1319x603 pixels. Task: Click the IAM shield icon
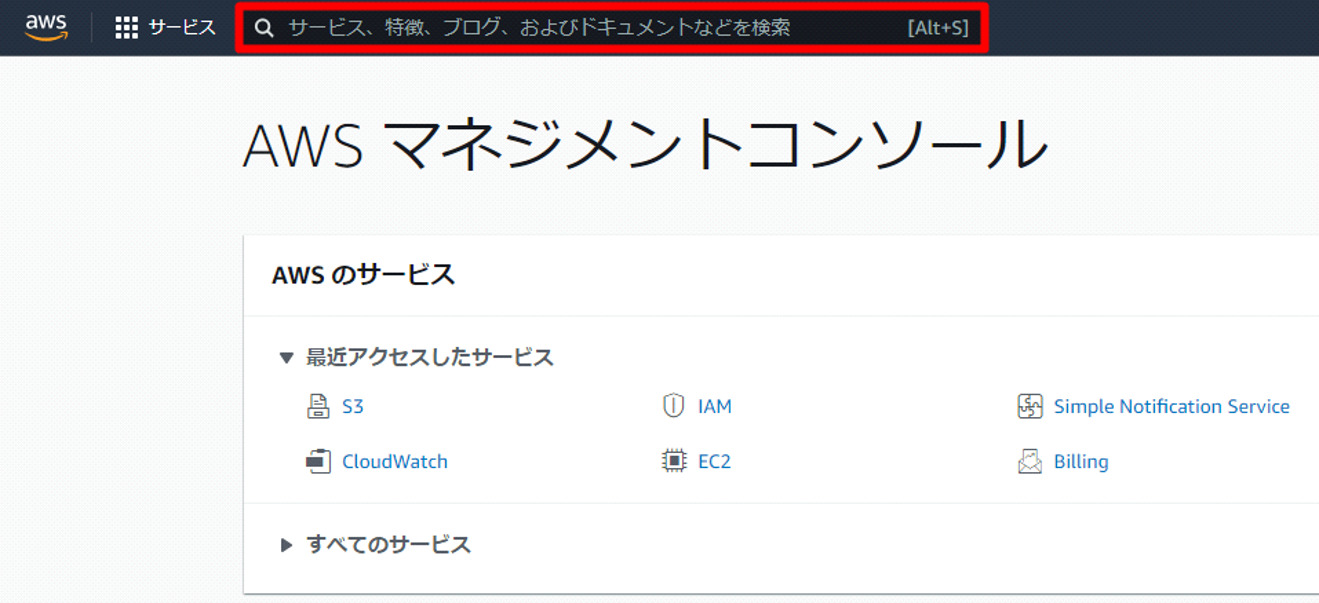(x=673, y=406)
